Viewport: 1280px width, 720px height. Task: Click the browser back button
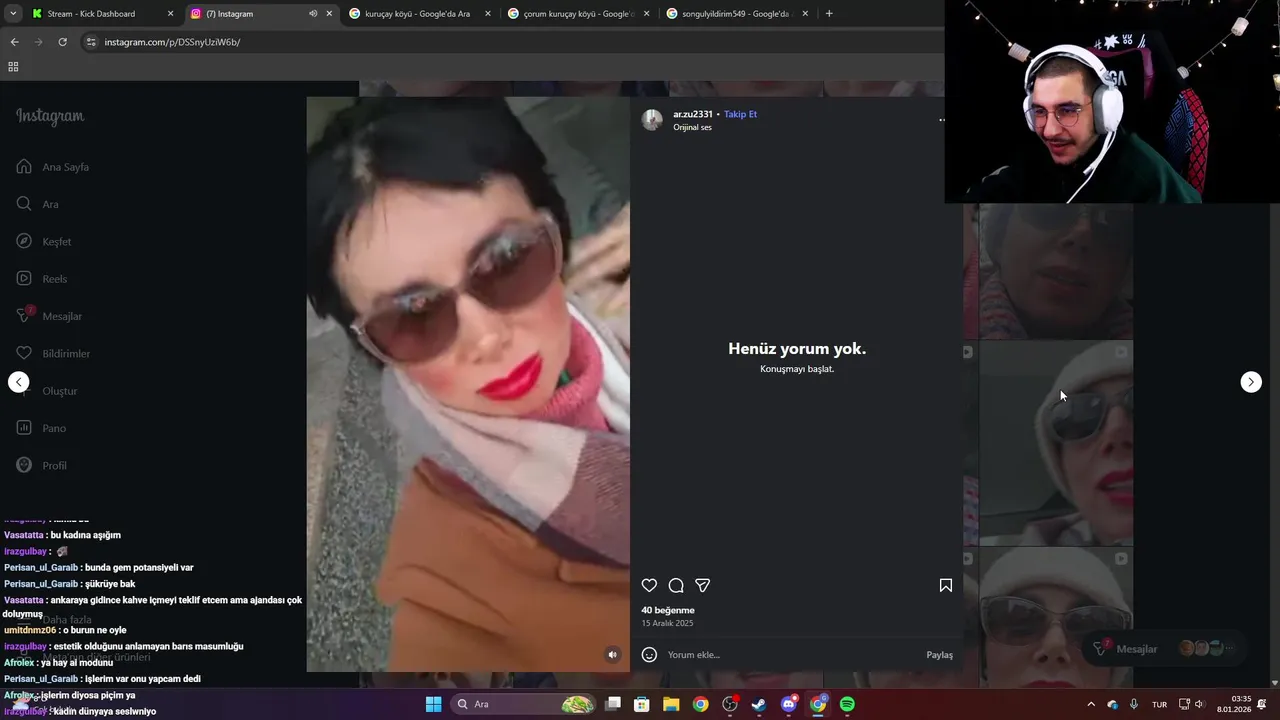[x=14, y=42]
